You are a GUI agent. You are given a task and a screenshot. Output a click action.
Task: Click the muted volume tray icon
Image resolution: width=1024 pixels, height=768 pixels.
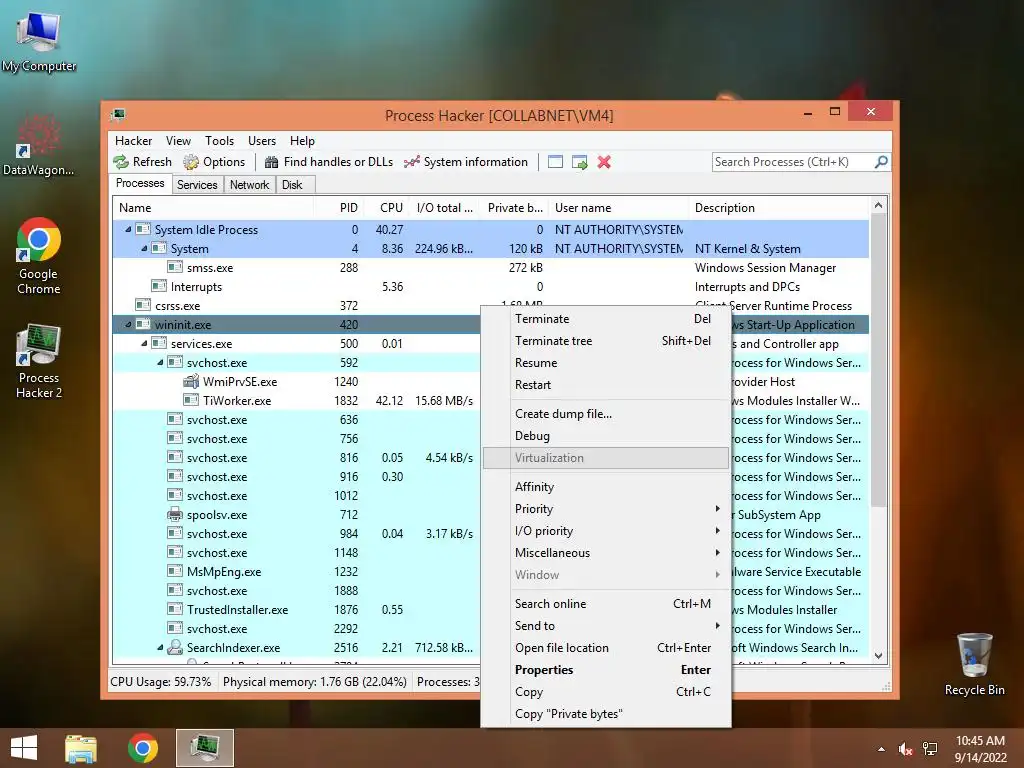coord(905,749)
